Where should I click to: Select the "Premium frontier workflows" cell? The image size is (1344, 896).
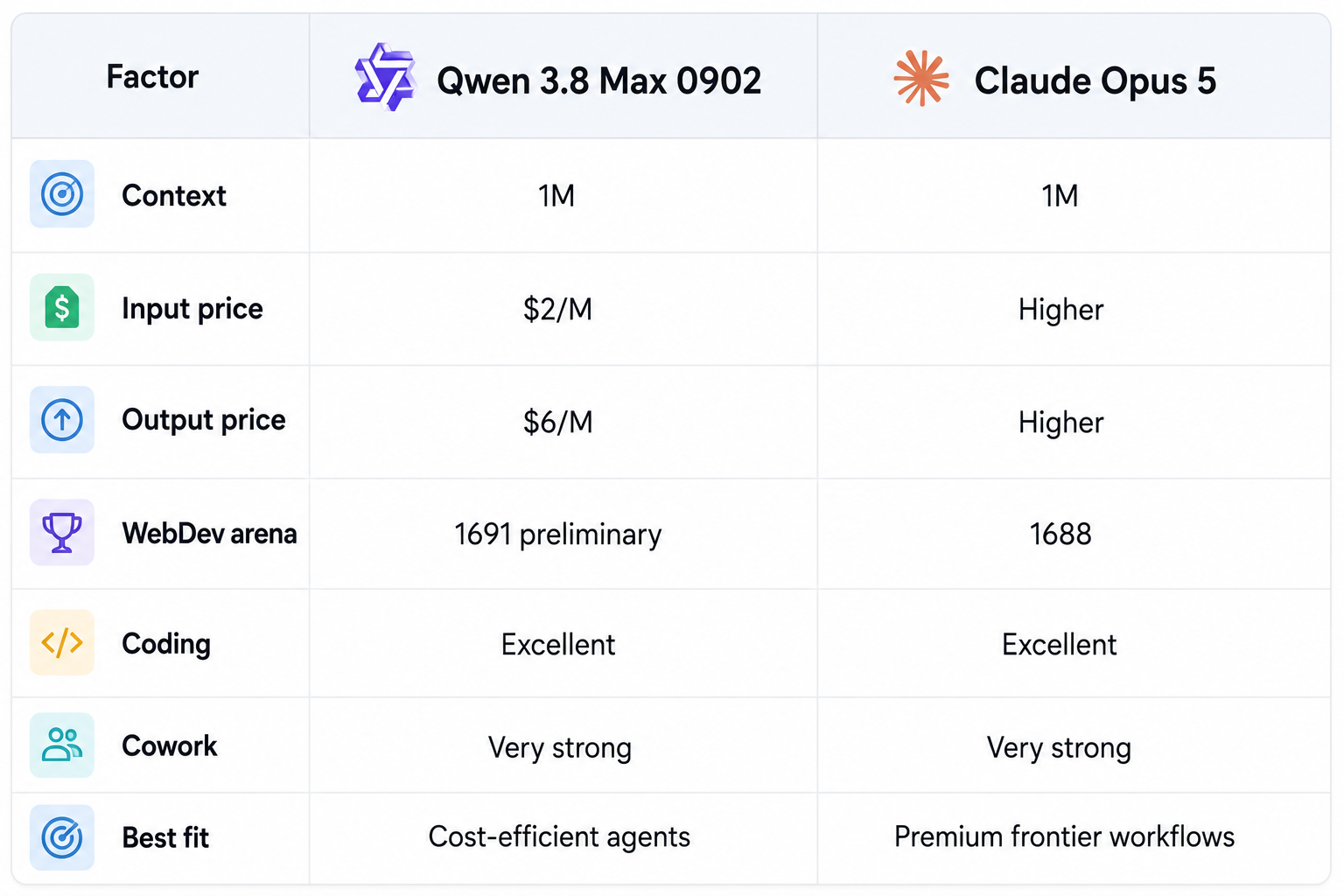click(x=1064, y=837)
